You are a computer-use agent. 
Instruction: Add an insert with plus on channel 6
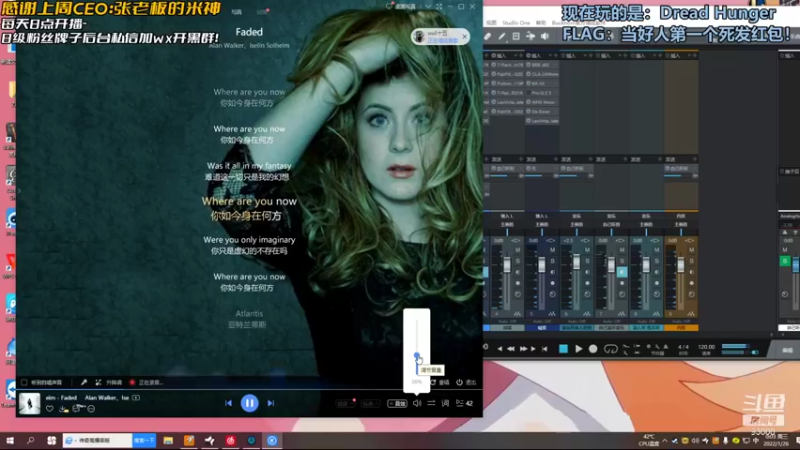pos(591,55)
